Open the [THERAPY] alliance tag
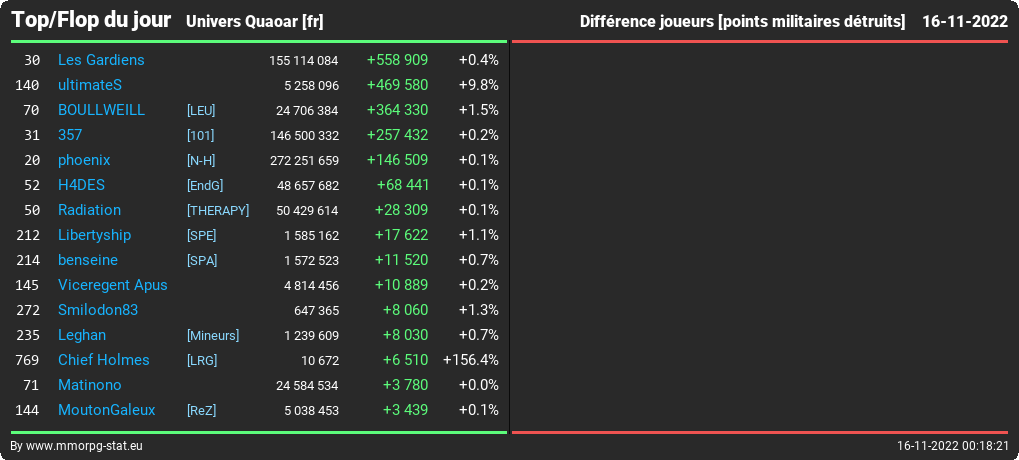The image size is (1019, 460). point(218,211)
